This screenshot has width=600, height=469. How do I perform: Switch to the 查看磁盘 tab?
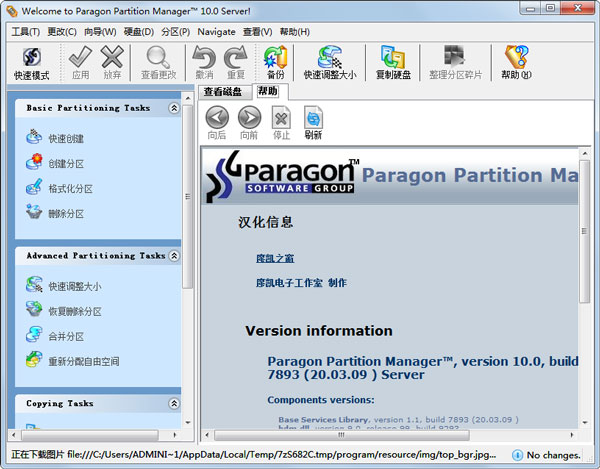pos(223,92)
